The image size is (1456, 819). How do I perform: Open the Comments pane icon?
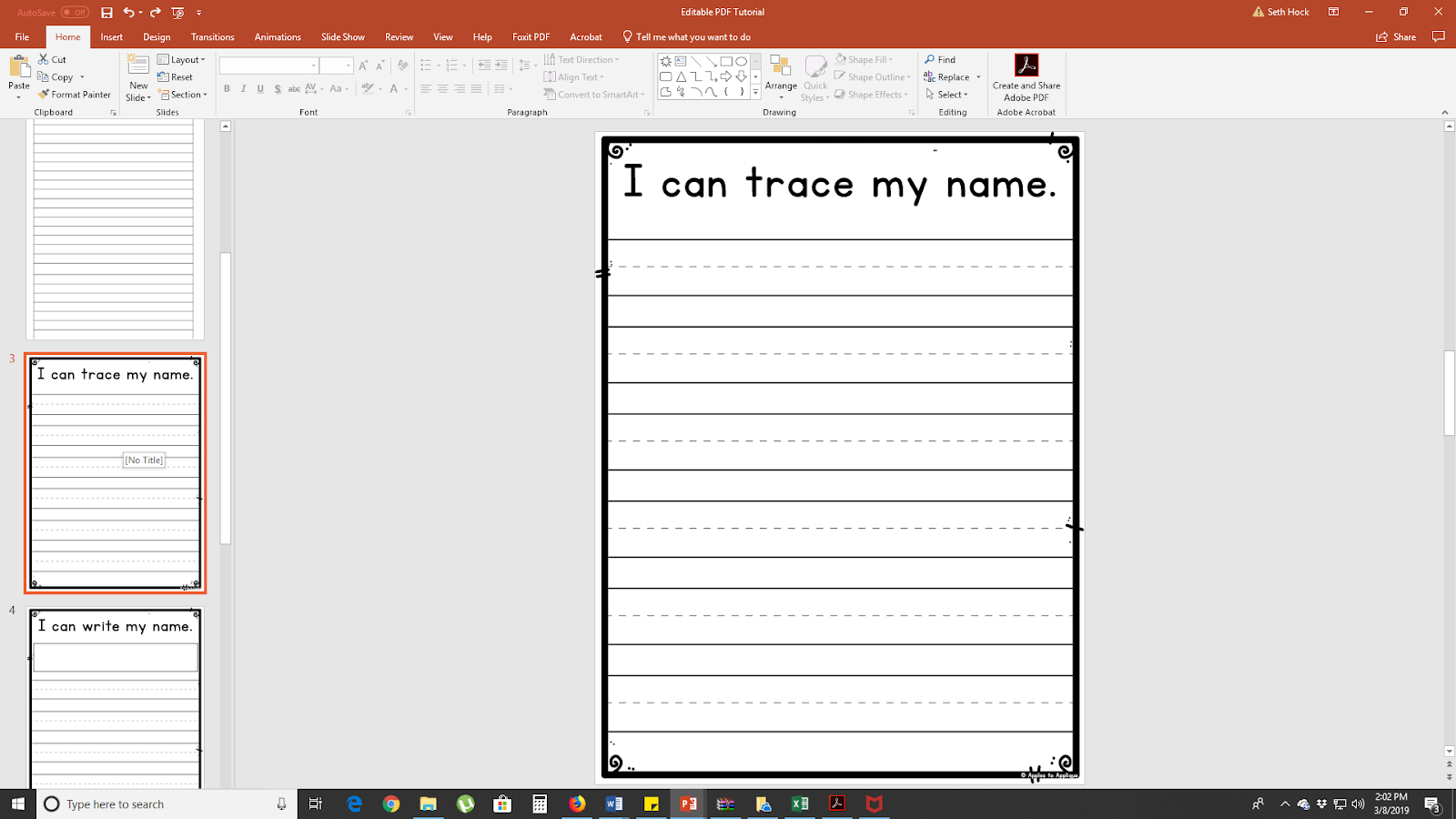click(1439, 37)
